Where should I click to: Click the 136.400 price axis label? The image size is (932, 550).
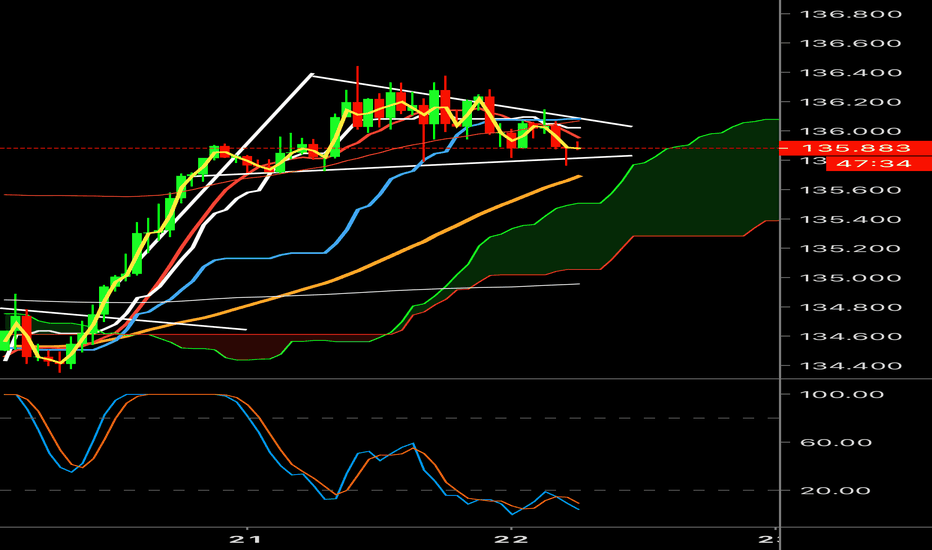tap(851, 73)
